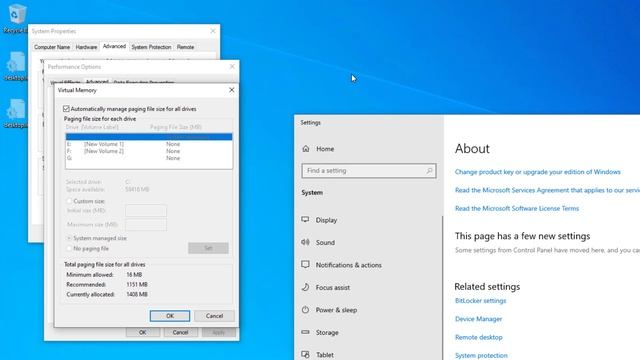Select drive F: New Volume 2 row
The image size is (640, 360).
(149, 151)
